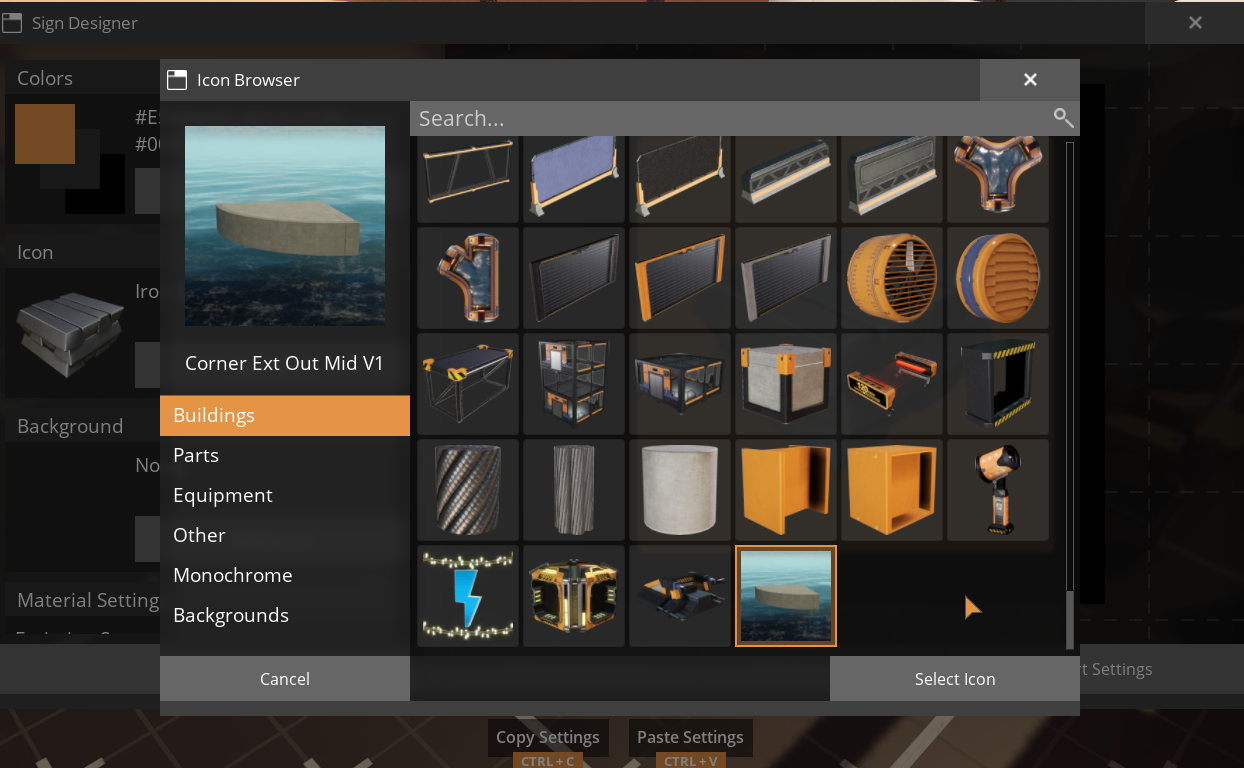Pick the orange hollow box frame icon
The image size is (1244, 768).
892,489
